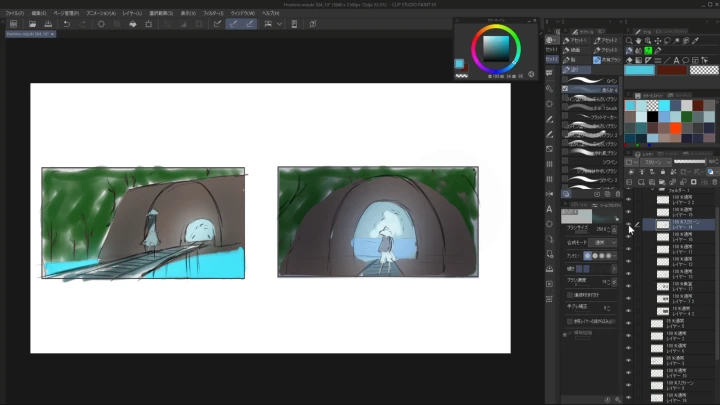Switch to the 共有ブラシ sub tool group
The image size is (720, 405).
(607, 60)
